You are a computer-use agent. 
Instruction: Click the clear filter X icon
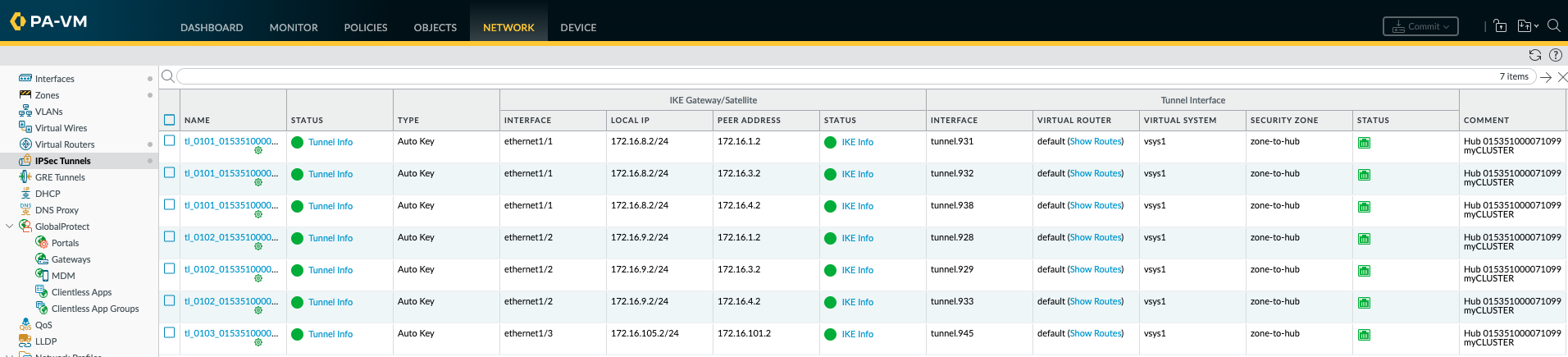point(1562,77)
